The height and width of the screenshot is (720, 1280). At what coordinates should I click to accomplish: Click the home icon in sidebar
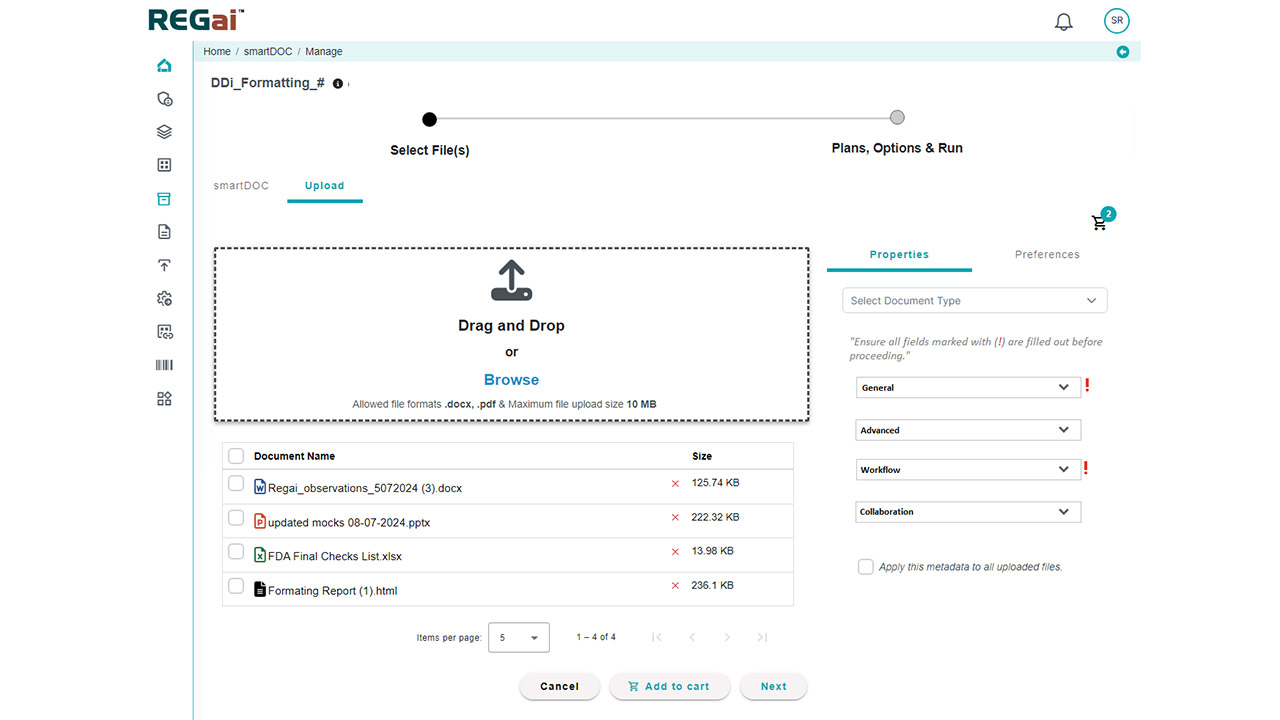click(165, 66)
